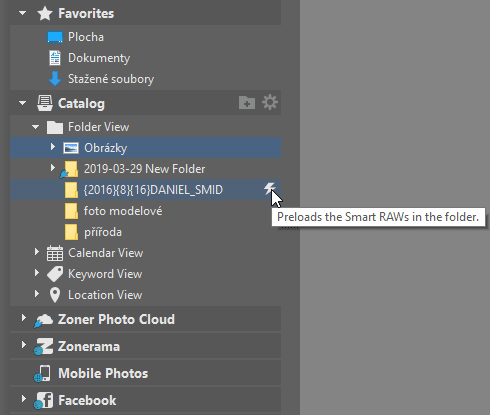Expand the Keyword View node
Image resolution: width=490 pixels, height=415 pixels.
coord(37,273)
